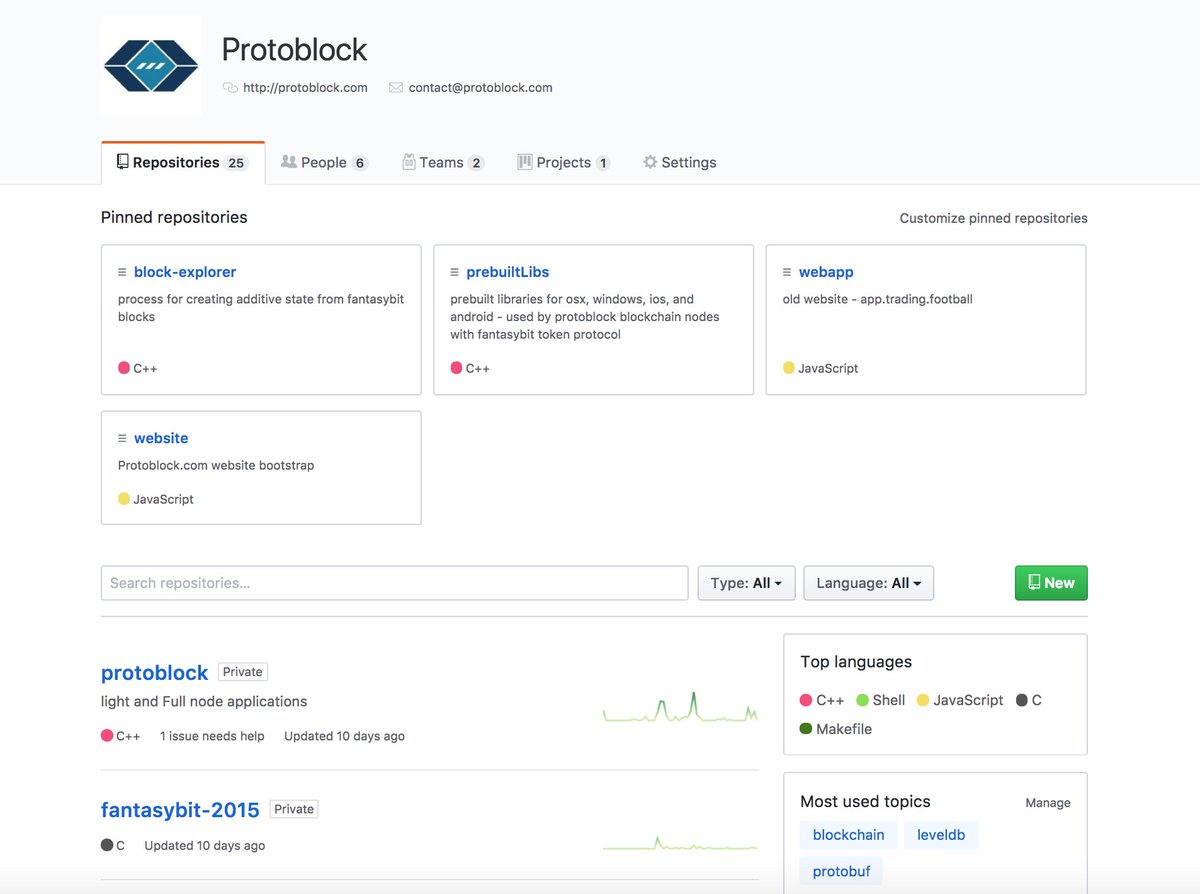
Task: Open the Language: All dropdown
Action: pos(869,583)
